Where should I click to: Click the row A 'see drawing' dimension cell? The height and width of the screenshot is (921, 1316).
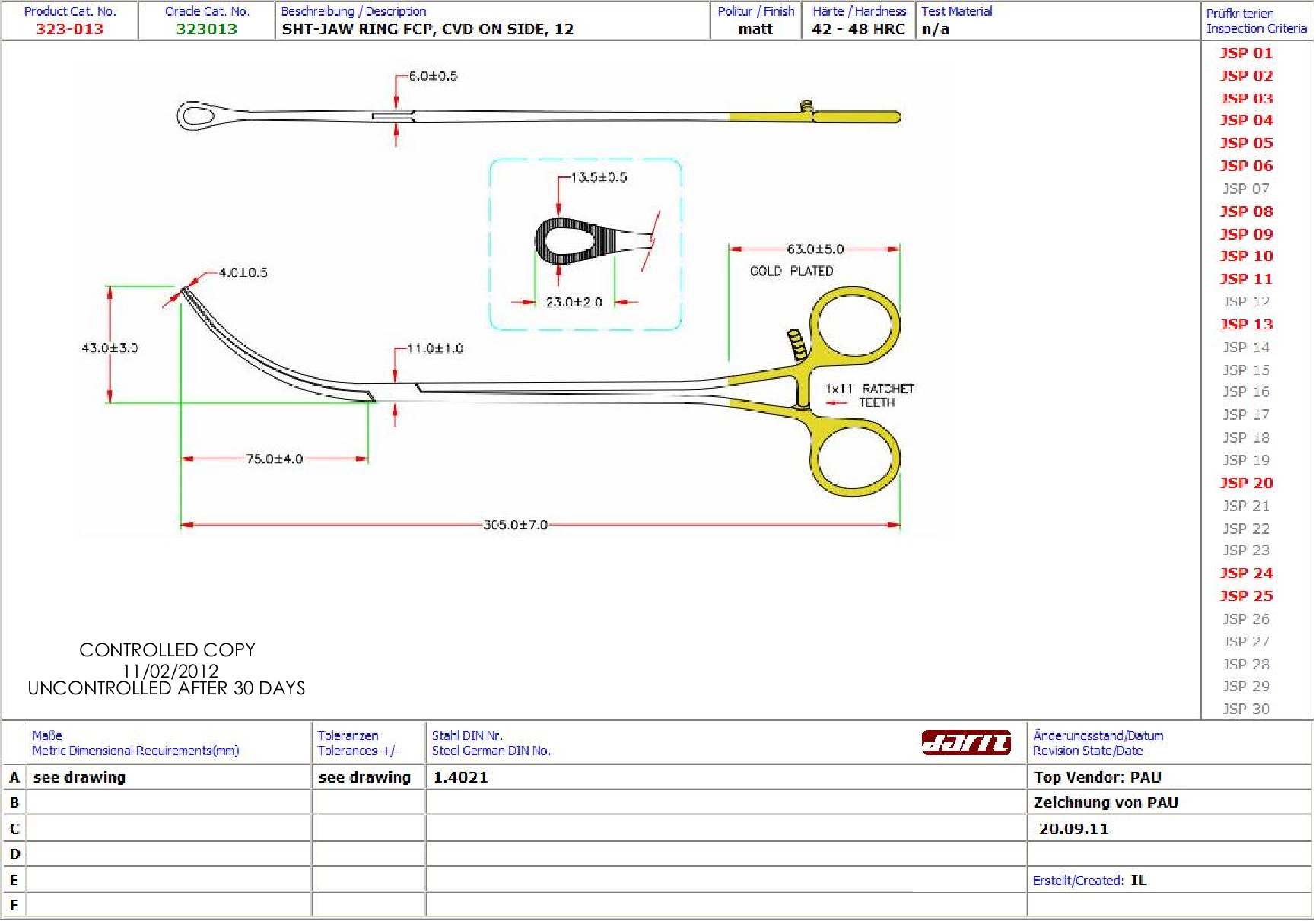(80, 777)
